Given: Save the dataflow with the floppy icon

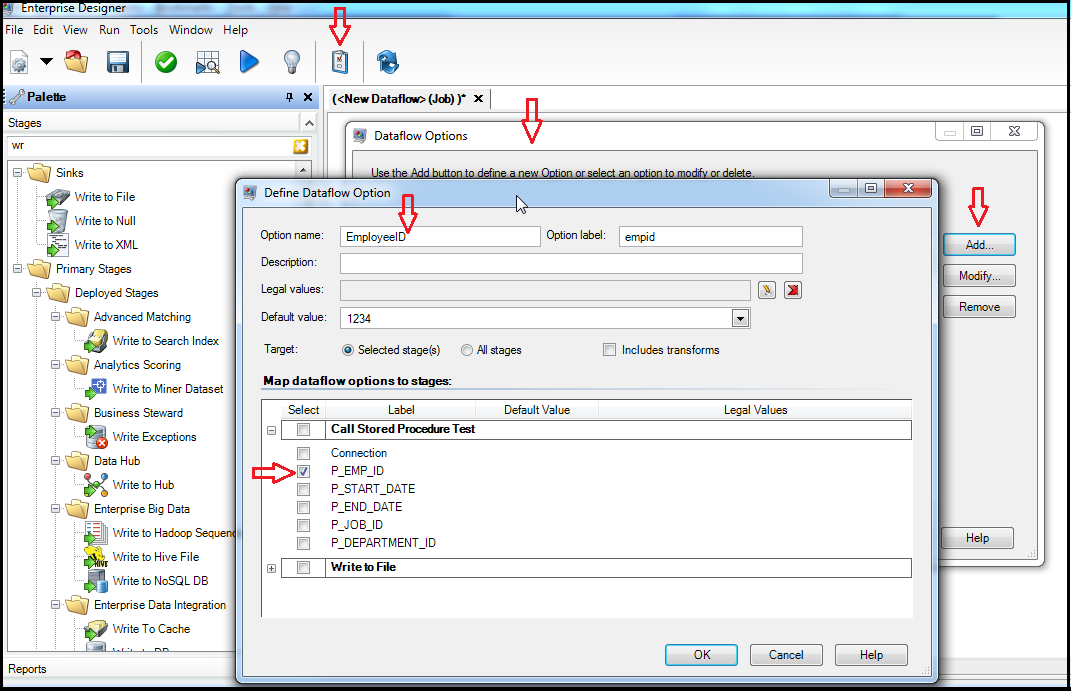Looking at the screenshot, I should (x=118, y=62).
